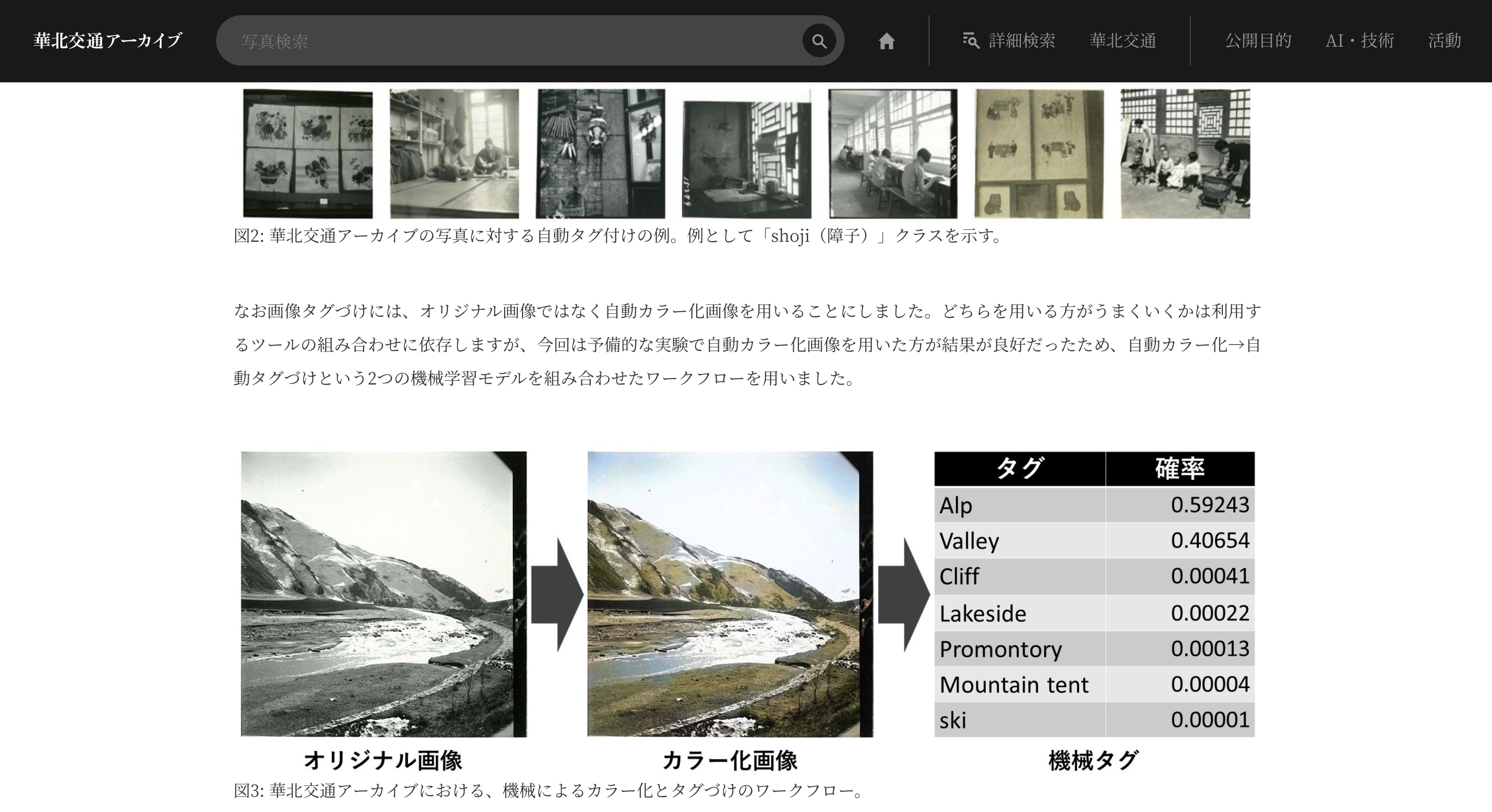Open thumbnail of children with baby carriage
The image size is (1492, 812).
[1185, 154]
